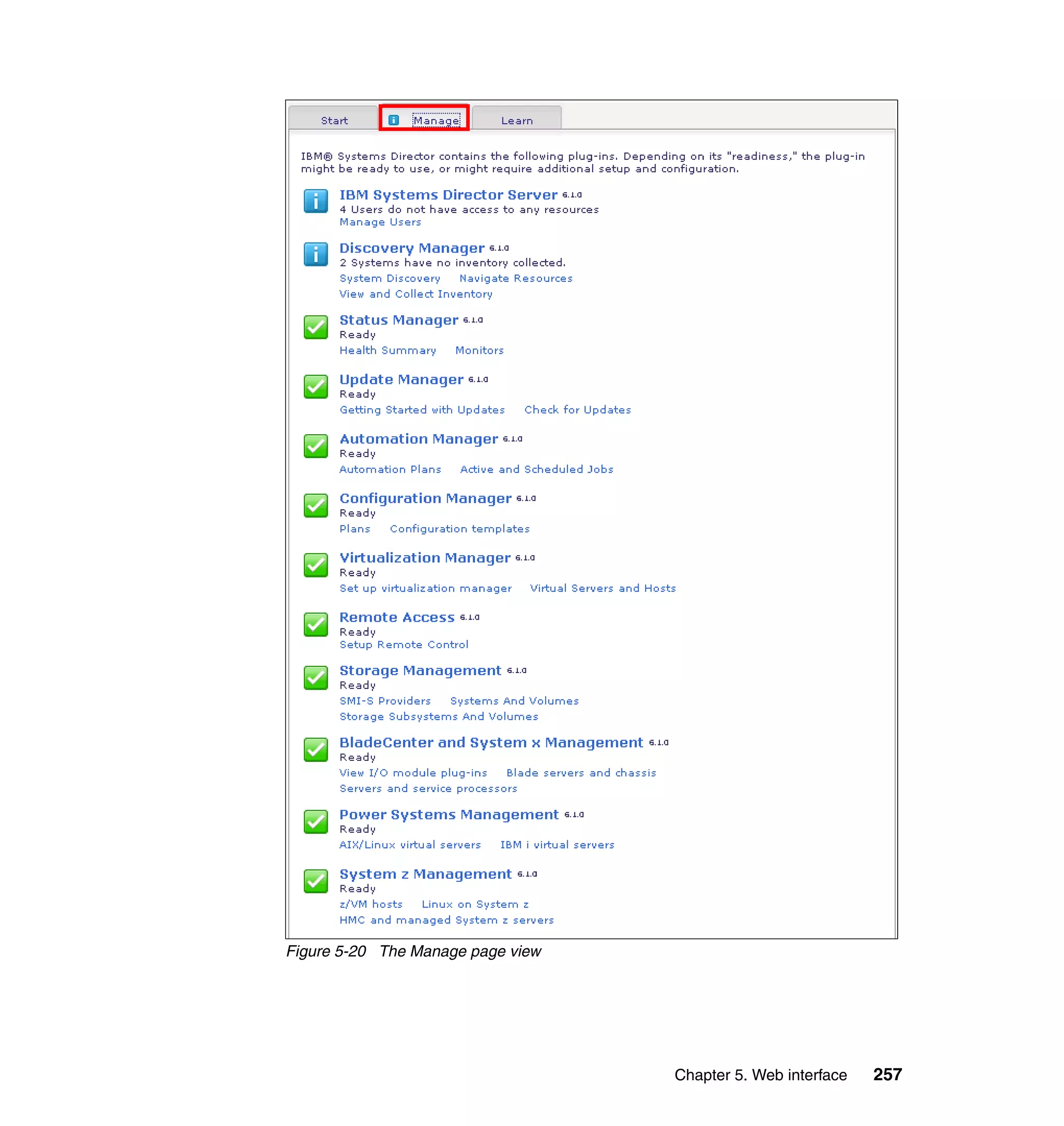The image size is (1064, 1126).
Task: Click Setup Remote Control link
Action: point(404,645)
